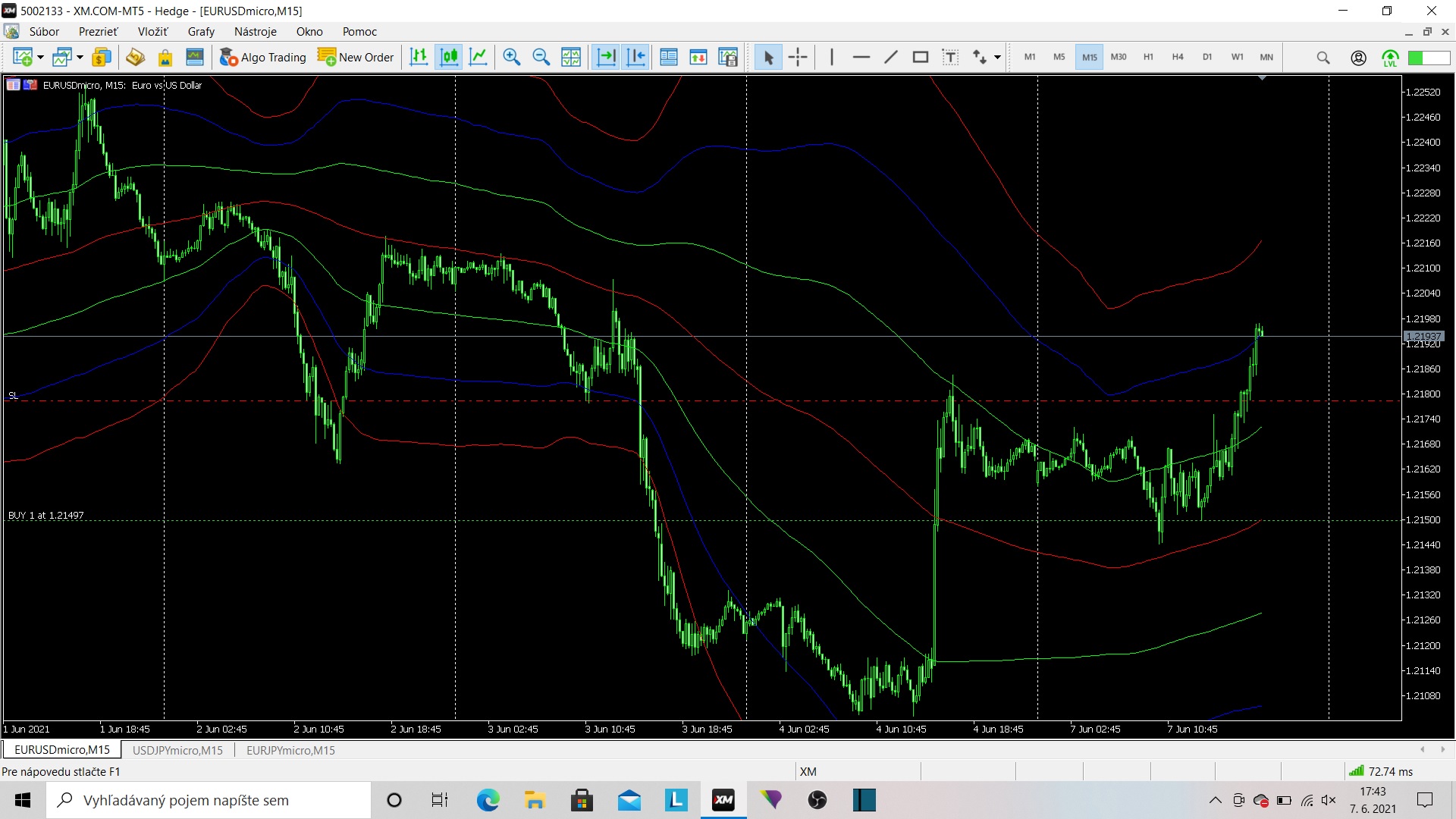Draw a horizontal line tool
This screenshot has width=1456, height=819.
tap(861, 57)
